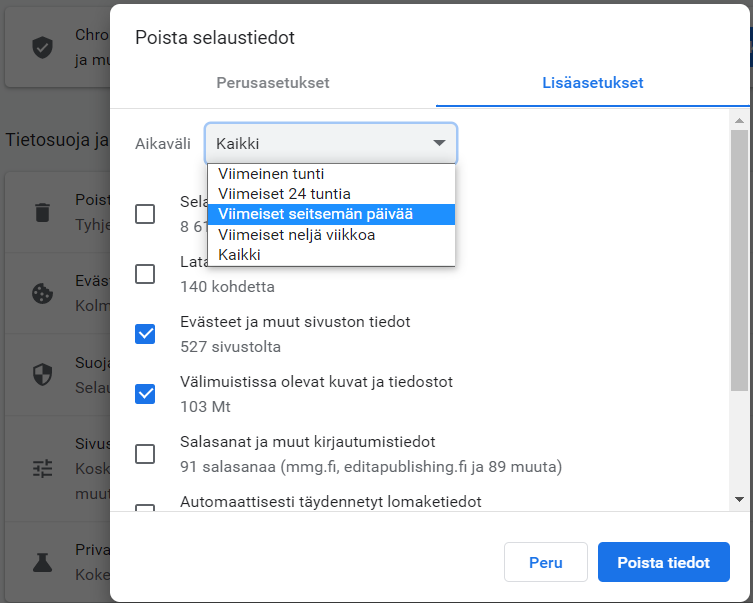The image size is (753, 603).
Task: Click the cookie icon in the settings list
Action: click(x=42, y=293)
